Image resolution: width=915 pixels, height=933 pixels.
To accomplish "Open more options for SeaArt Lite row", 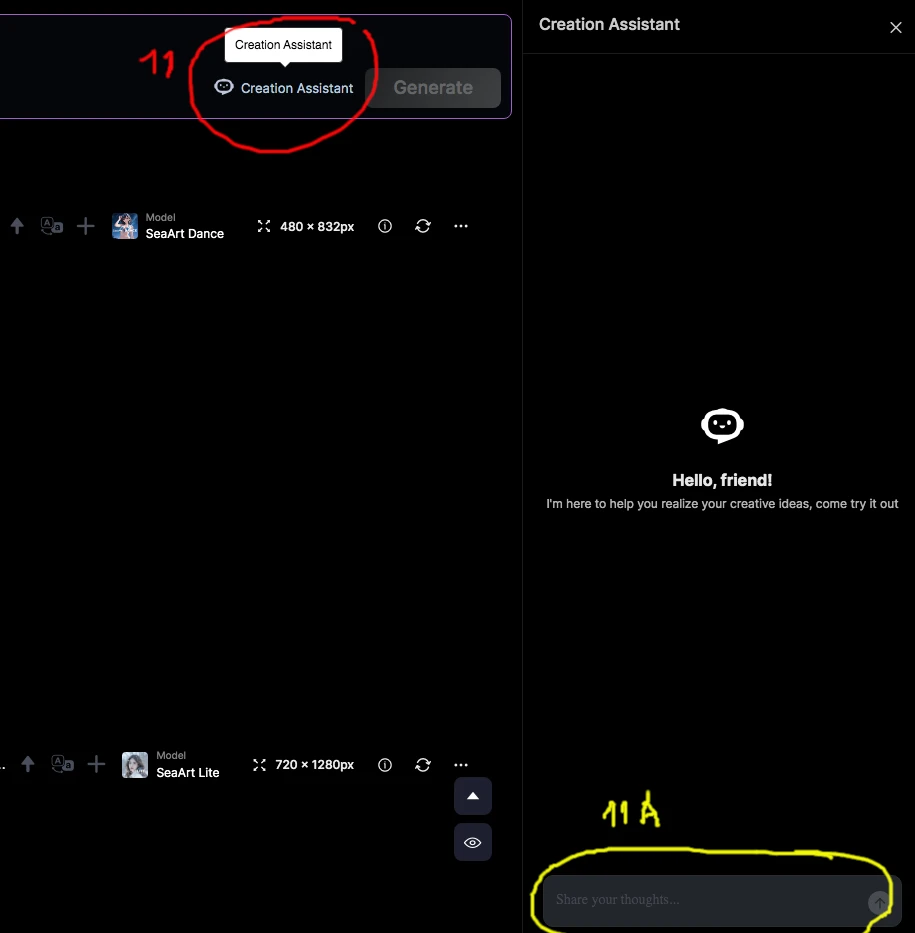I will [x=461, y=765].
